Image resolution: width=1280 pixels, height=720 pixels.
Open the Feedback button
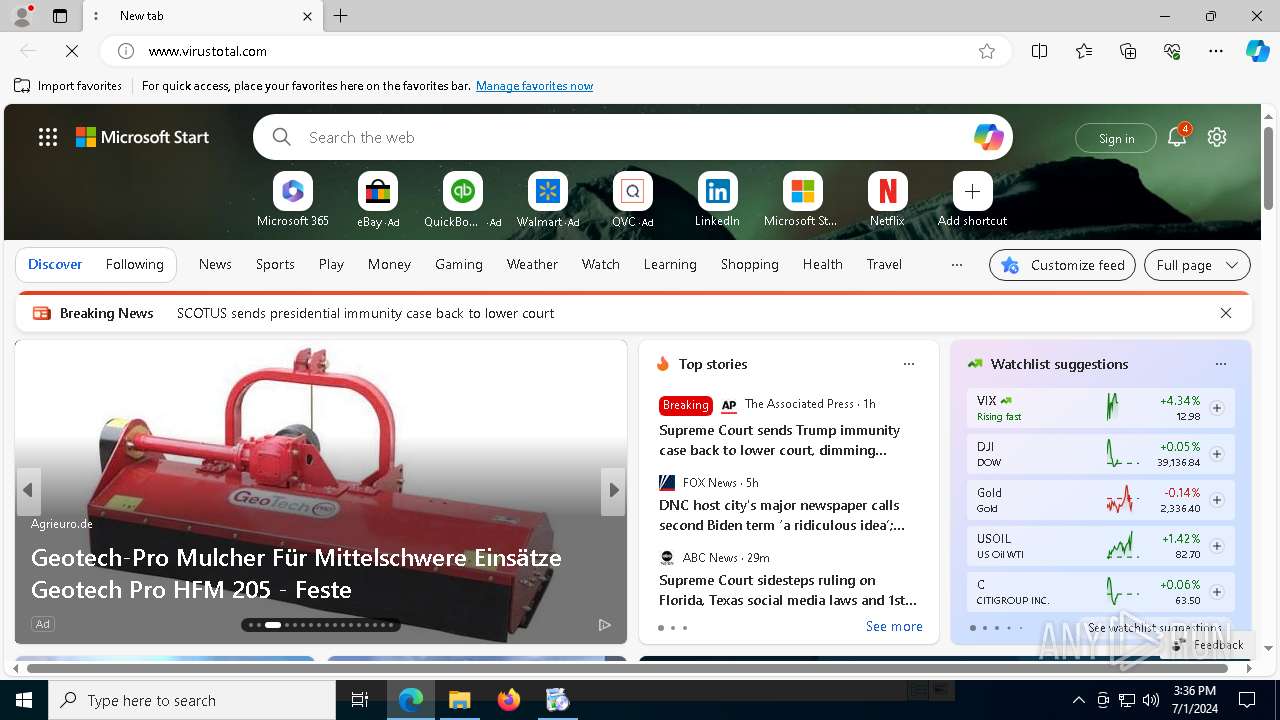coord(1208,645)
